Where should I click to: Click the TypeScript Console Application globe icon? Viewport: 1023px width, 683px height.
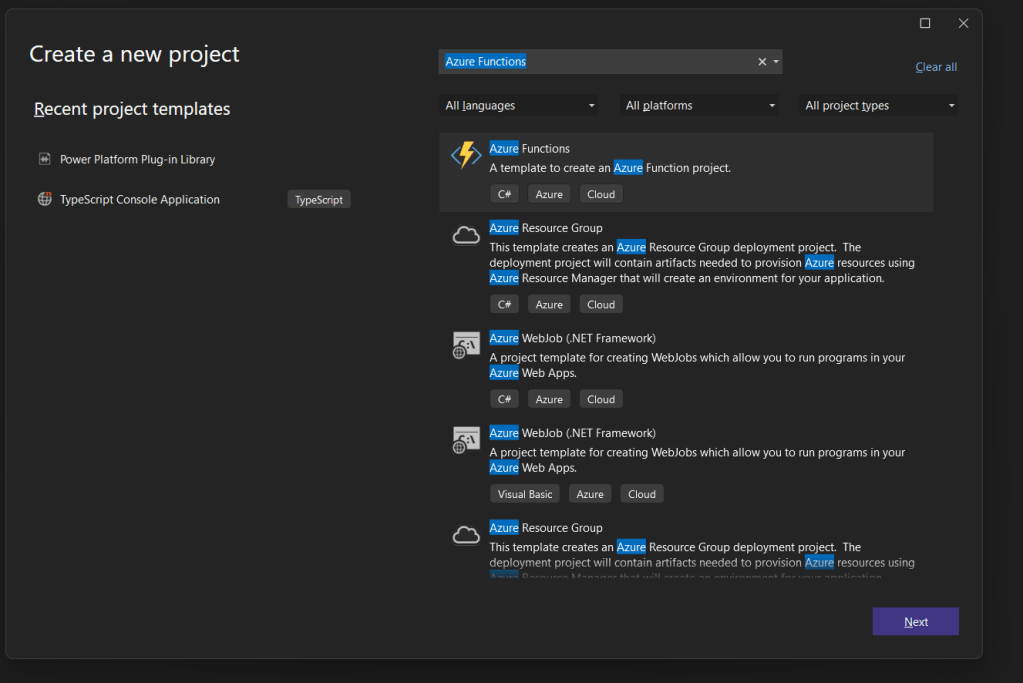point(44,198)
